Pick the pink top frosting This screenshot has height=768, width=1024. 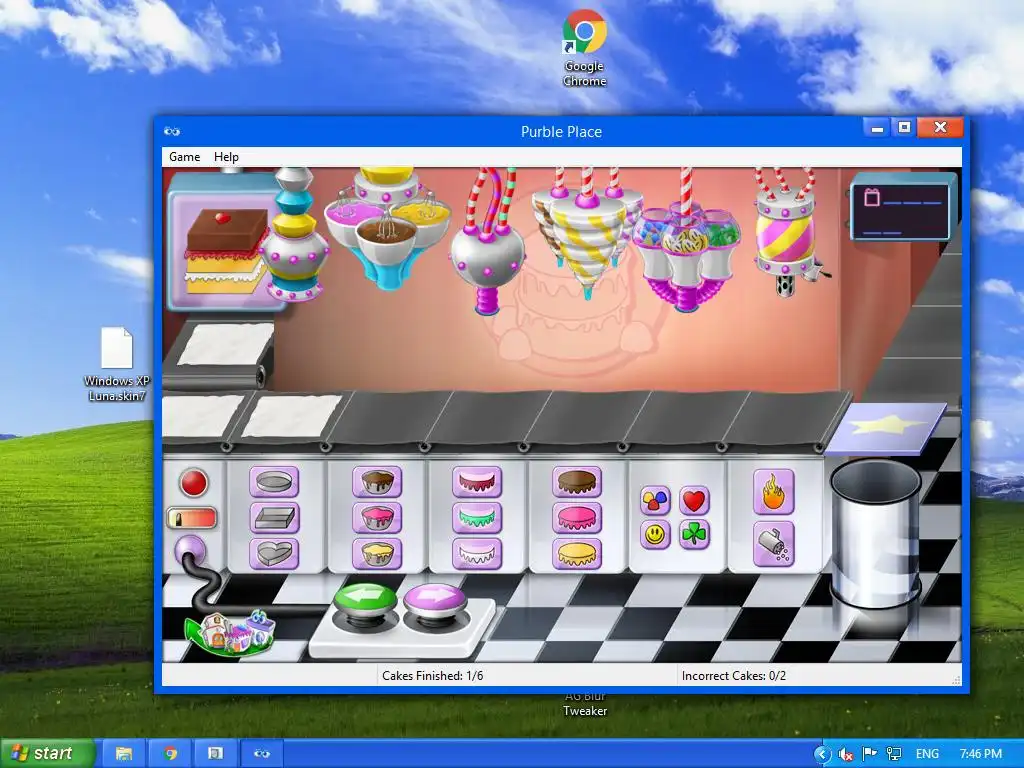click(x=577, y=518)
